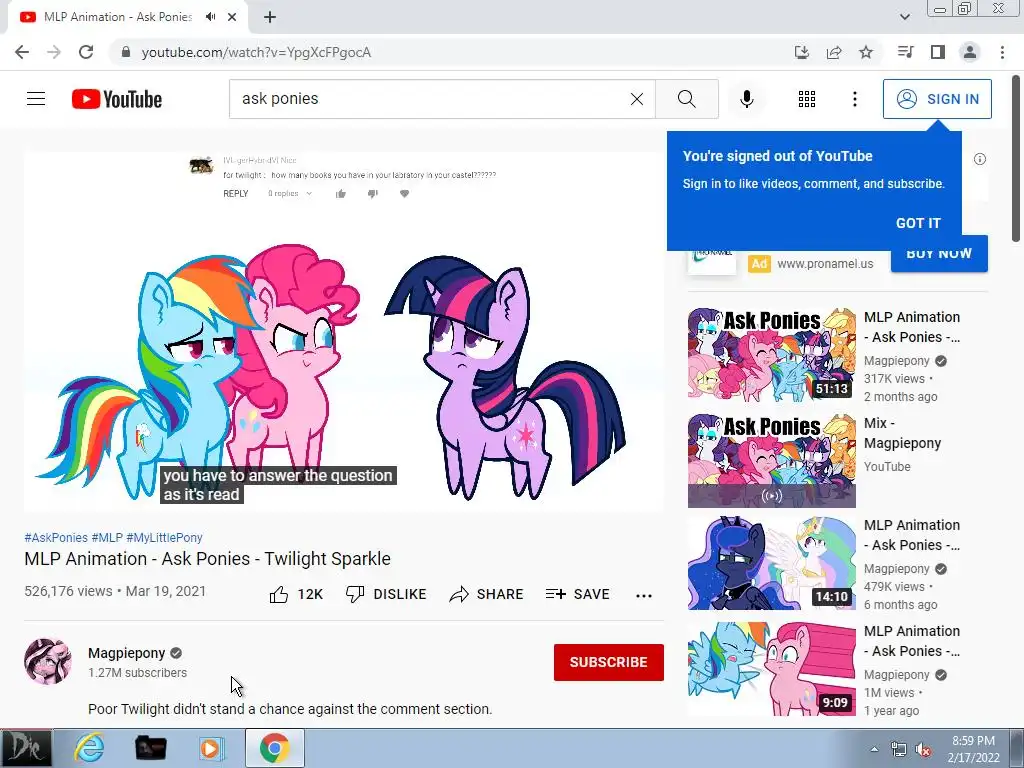Open video title with 317K views
This screenshot has width=1024, height=768.
[912, 327]
